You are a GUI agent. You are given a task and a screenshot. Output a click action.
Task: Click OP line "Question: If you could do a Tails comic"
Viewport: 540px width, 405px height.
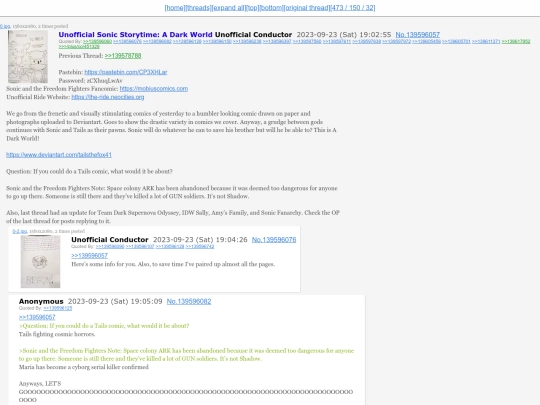89,171
